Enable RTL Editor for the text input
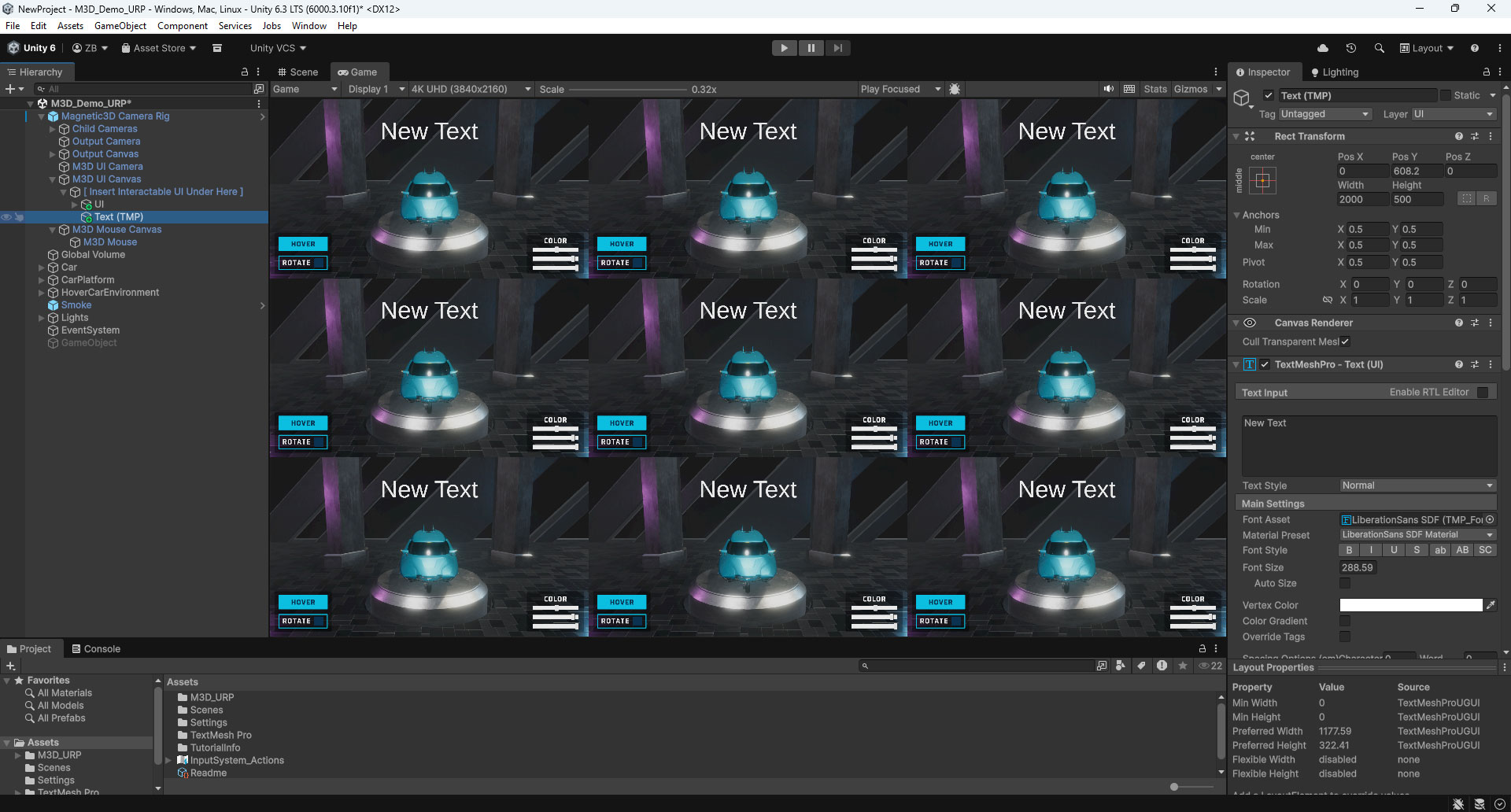 tap(1483, 392)
